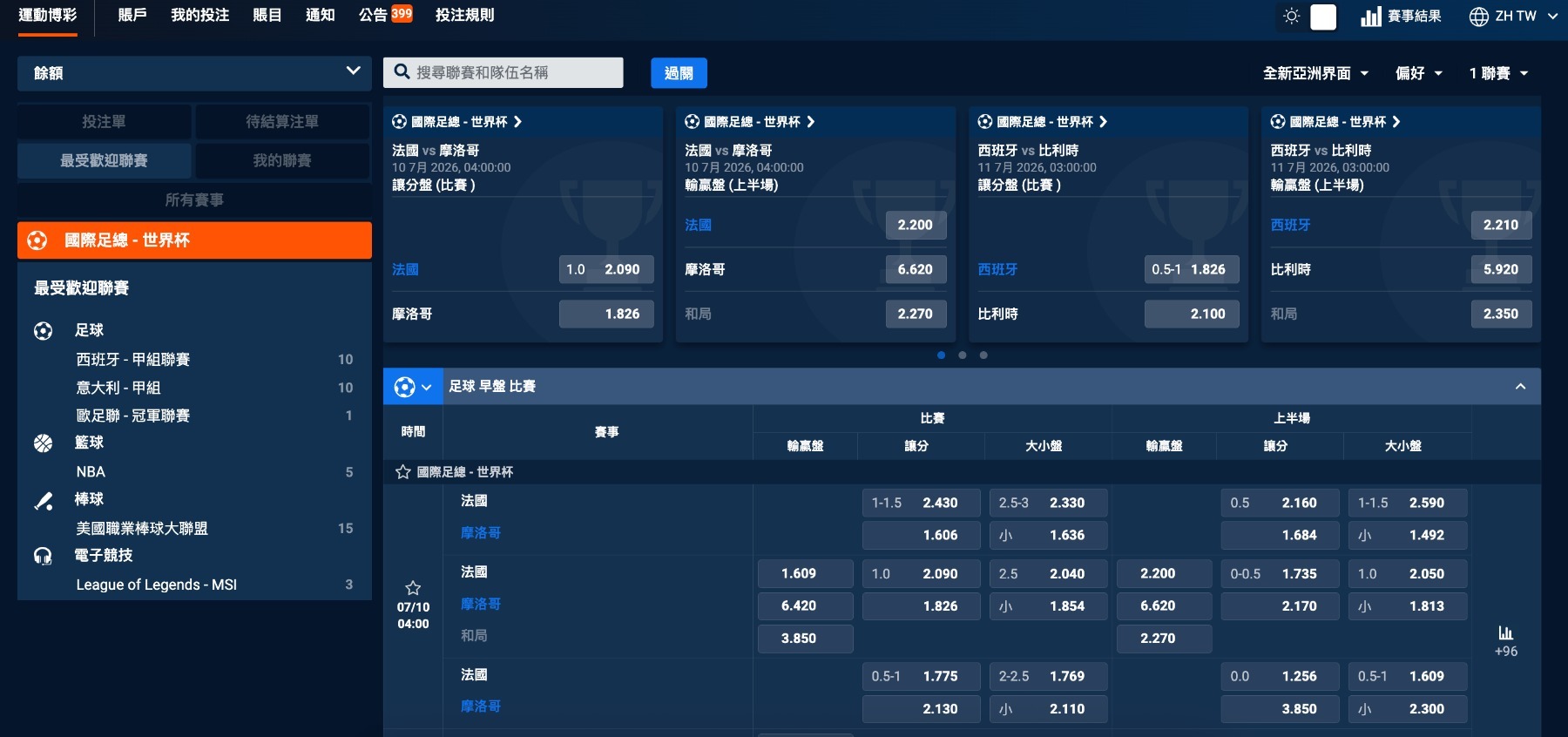The height and width of the screenshot is (737, 1568).
Task: Select 西班牙 0.5-1 1.826 odds in third card
Action: (x=1192, y=269)
